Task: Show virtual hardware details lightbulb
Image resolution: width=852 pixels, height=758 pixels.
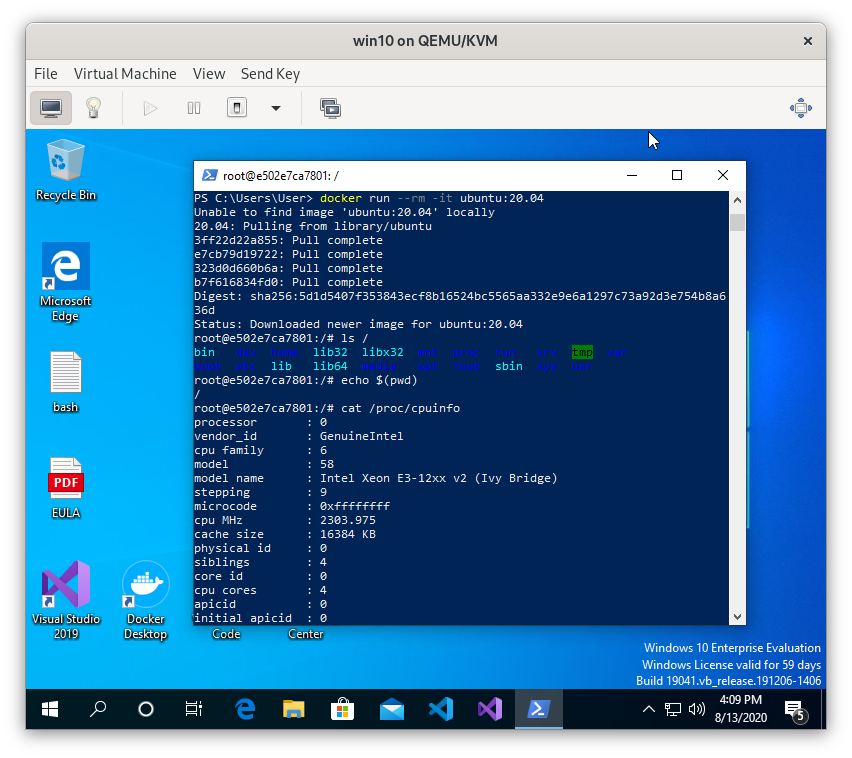Action: coord(93,108)
